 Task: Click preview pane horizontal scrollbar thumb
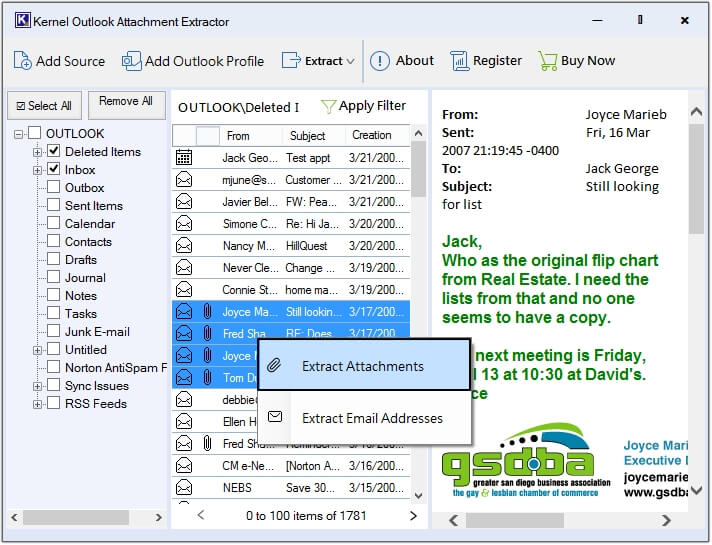[514, 520]
